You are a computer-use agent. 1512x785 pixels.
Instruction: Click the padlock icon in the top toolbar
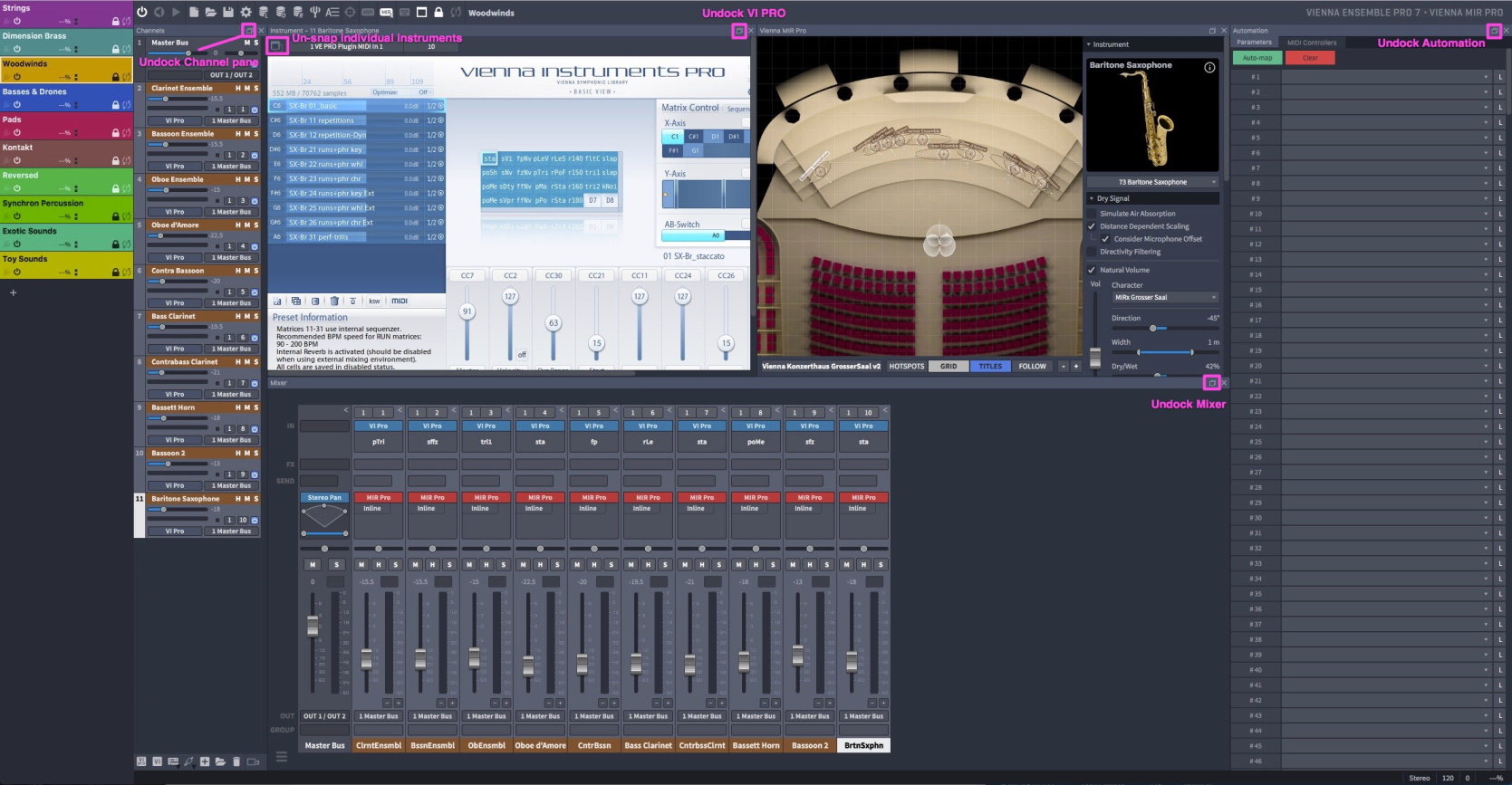click(438, 12)
